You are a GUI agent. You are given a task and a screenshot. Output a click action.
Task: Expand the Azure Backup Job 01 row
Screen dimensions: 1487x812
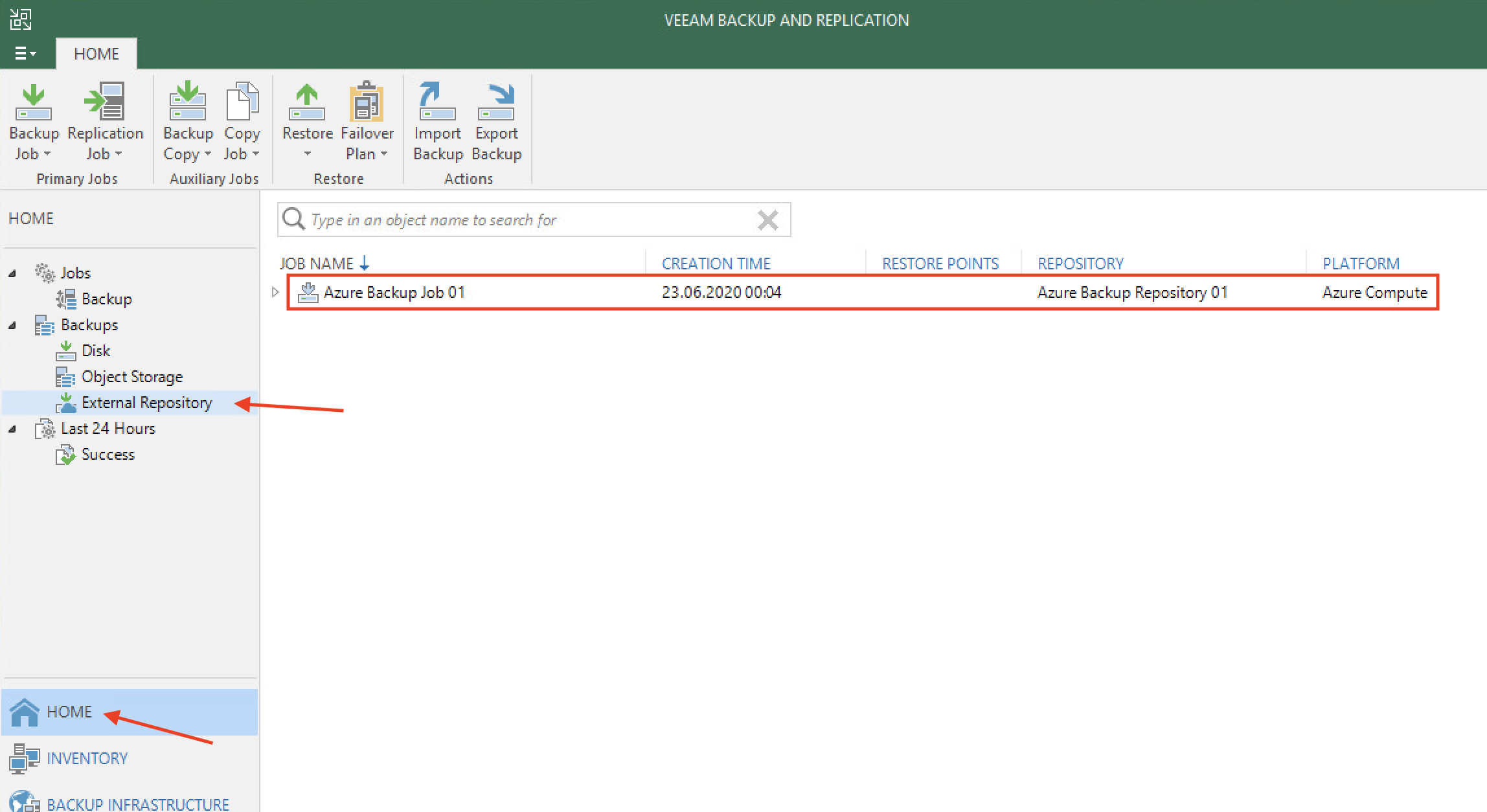click(275, 292)
